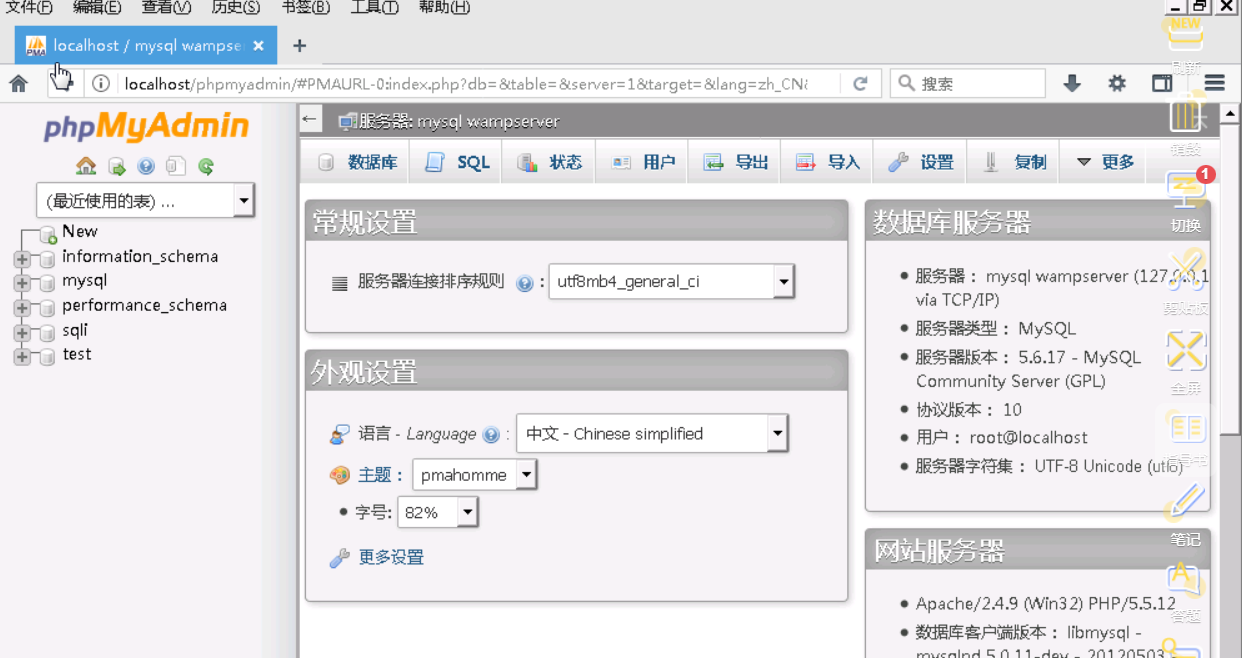This screenshot has height=658, width=1242.
Task: Open browser downloads arrow icon
Action: click(x=1072, y=84)
